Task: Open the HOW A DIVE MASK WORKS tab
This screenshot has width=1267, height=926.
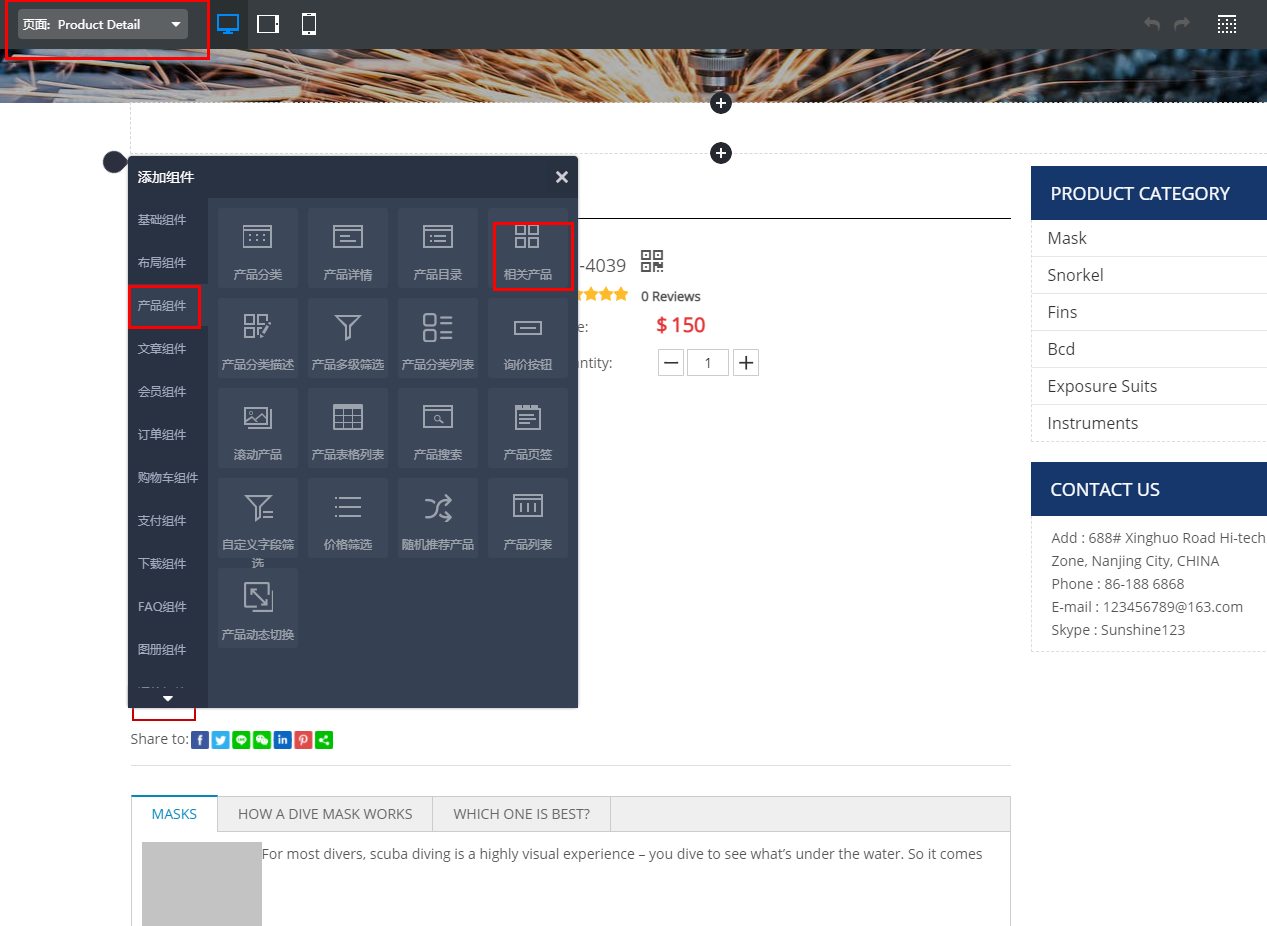Action: [325, 814]
